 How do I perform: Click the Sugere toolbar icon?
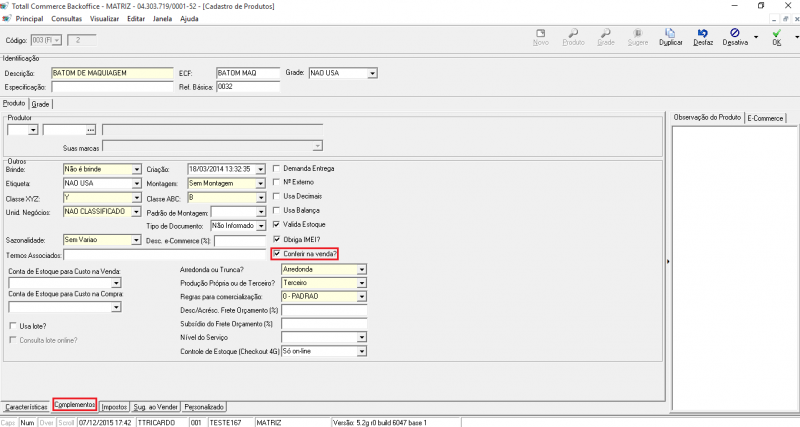[x=640, y=36]
